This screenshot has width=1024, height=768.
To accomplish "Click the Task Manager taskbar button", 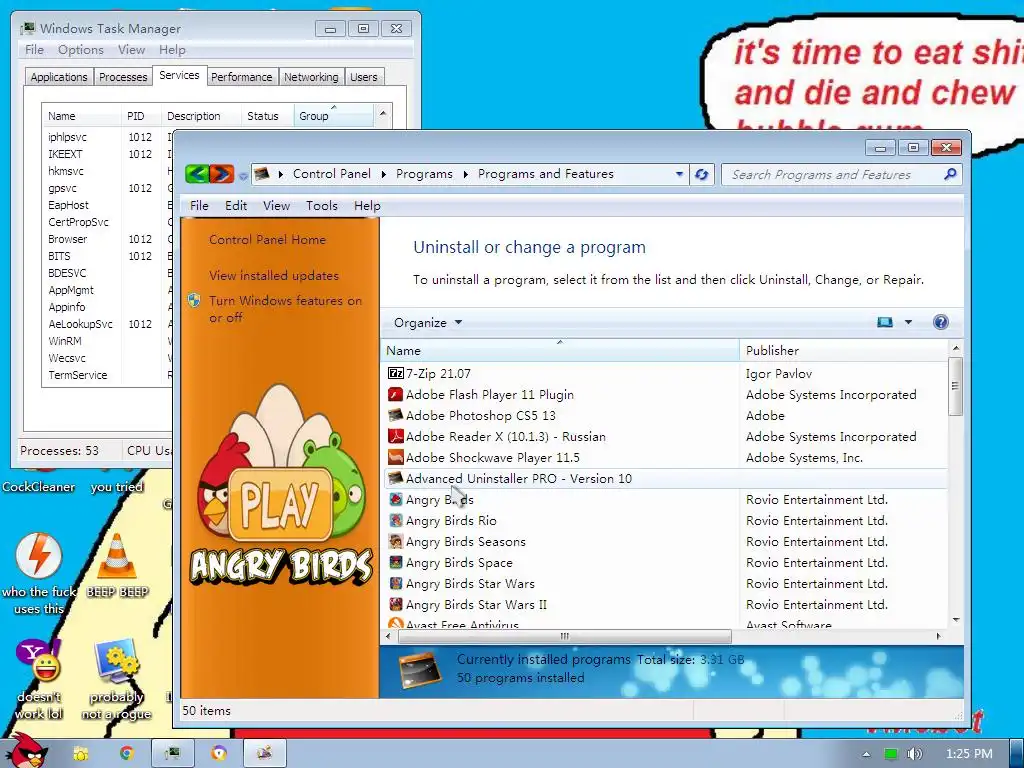I will 172,753.
